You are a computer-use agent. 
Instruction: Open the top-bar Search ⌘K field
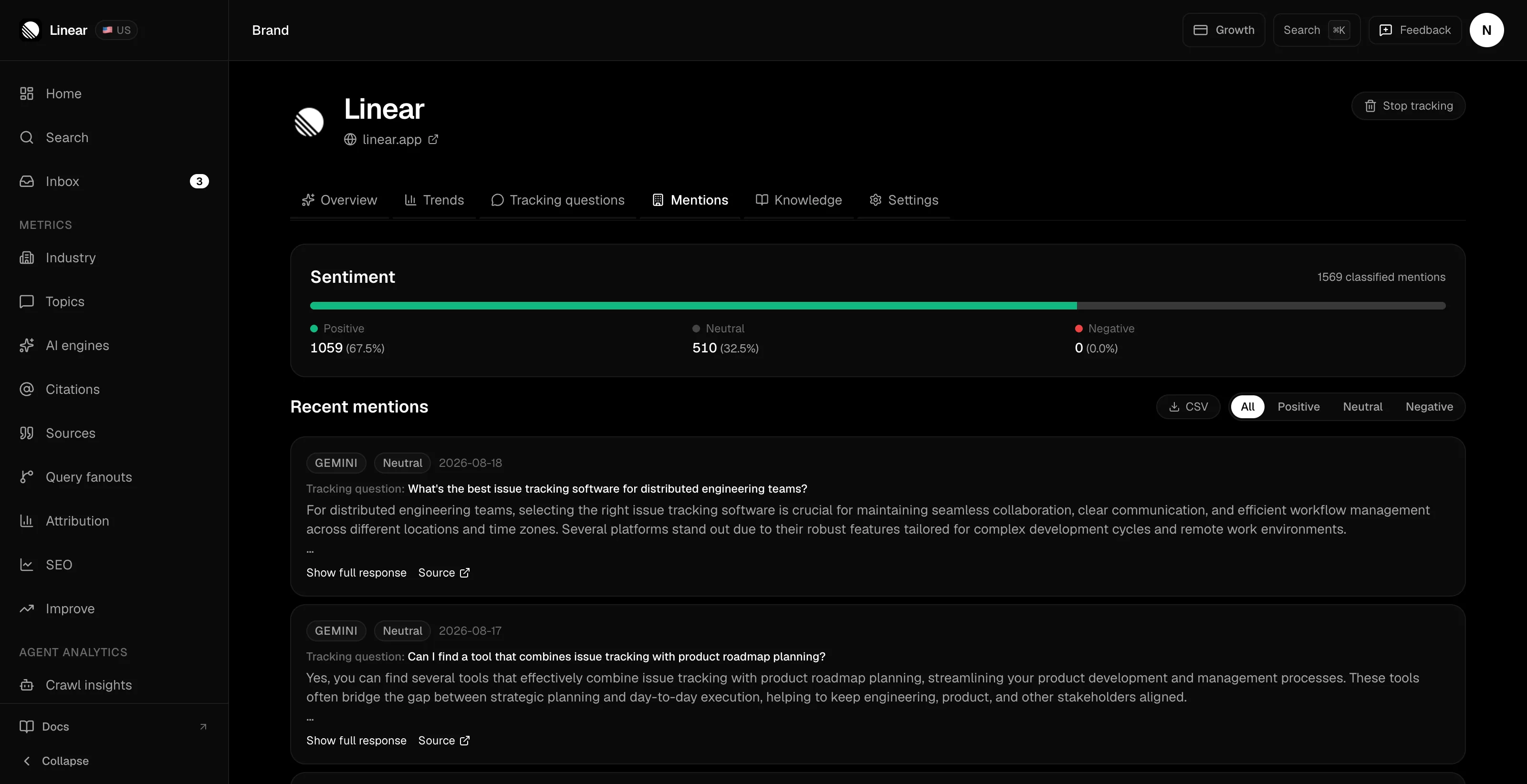pyautogui.click(x=1316, y=30)
